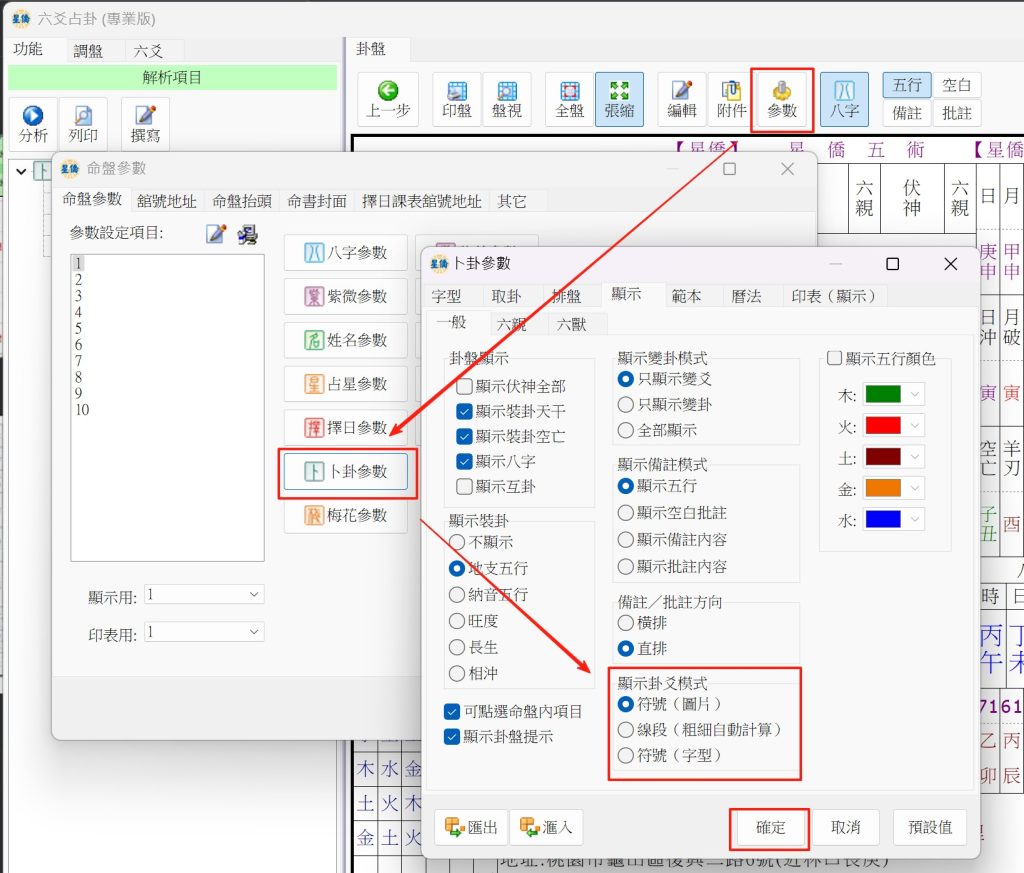Select the 全盤 full chart icon
The image size is (1024, 873).
click(x=569, y=99)
